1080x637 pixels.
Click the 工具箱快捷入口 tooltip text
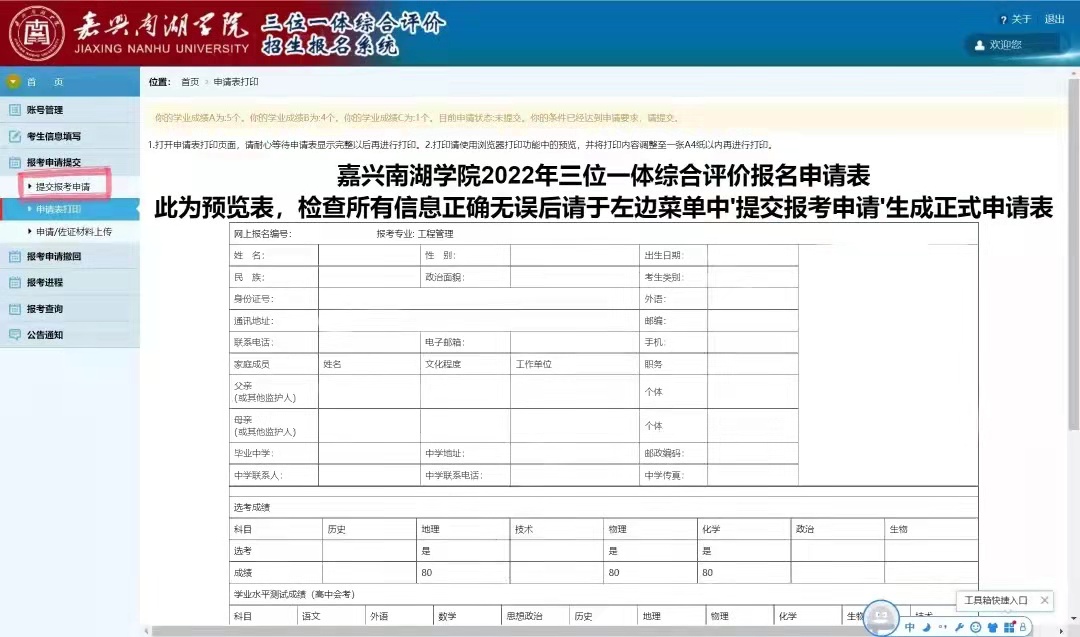pyautogui.click(x=995, y=601)
